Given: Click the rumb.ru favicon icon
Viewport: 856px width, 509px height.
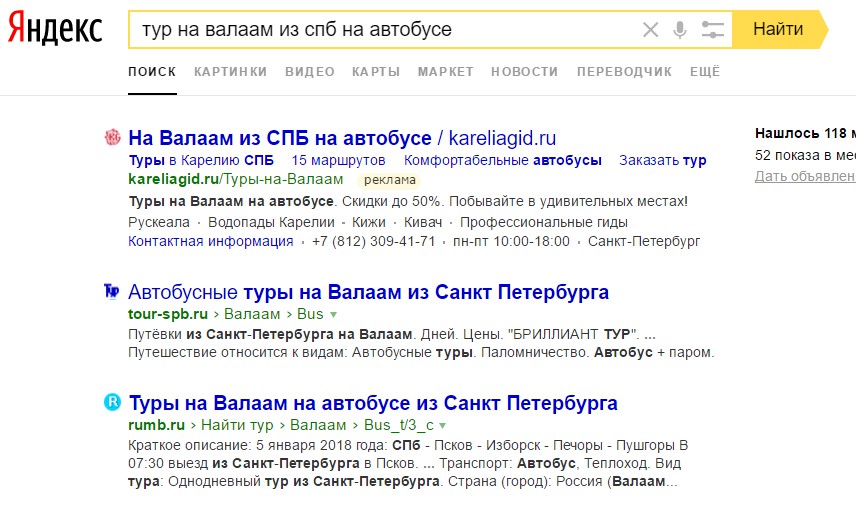Looking at the screenshot, I should pos(112,402).
